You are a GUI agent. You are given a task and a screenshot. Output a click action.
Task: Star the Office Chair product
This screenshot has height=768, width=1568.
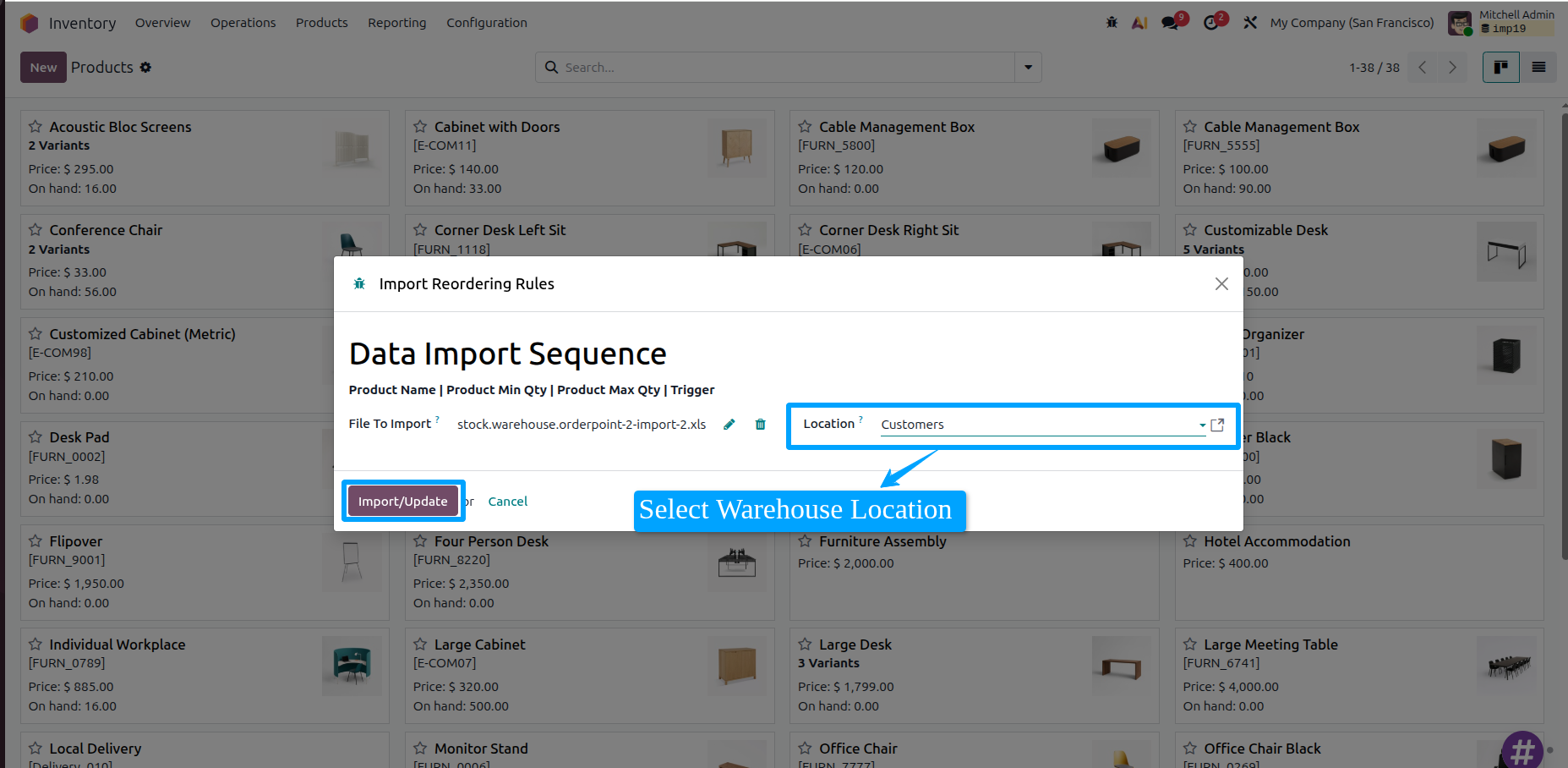[805, 749]
